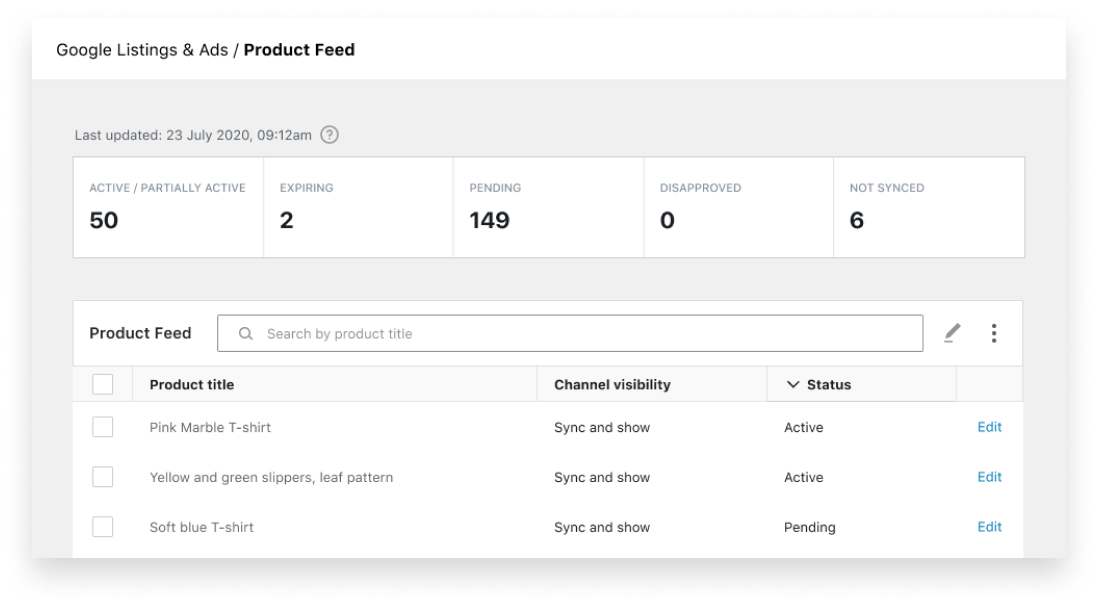Edit the Yellow and green slippers listing
Viewport: 1098px width, 608px height.
point(990,477)
